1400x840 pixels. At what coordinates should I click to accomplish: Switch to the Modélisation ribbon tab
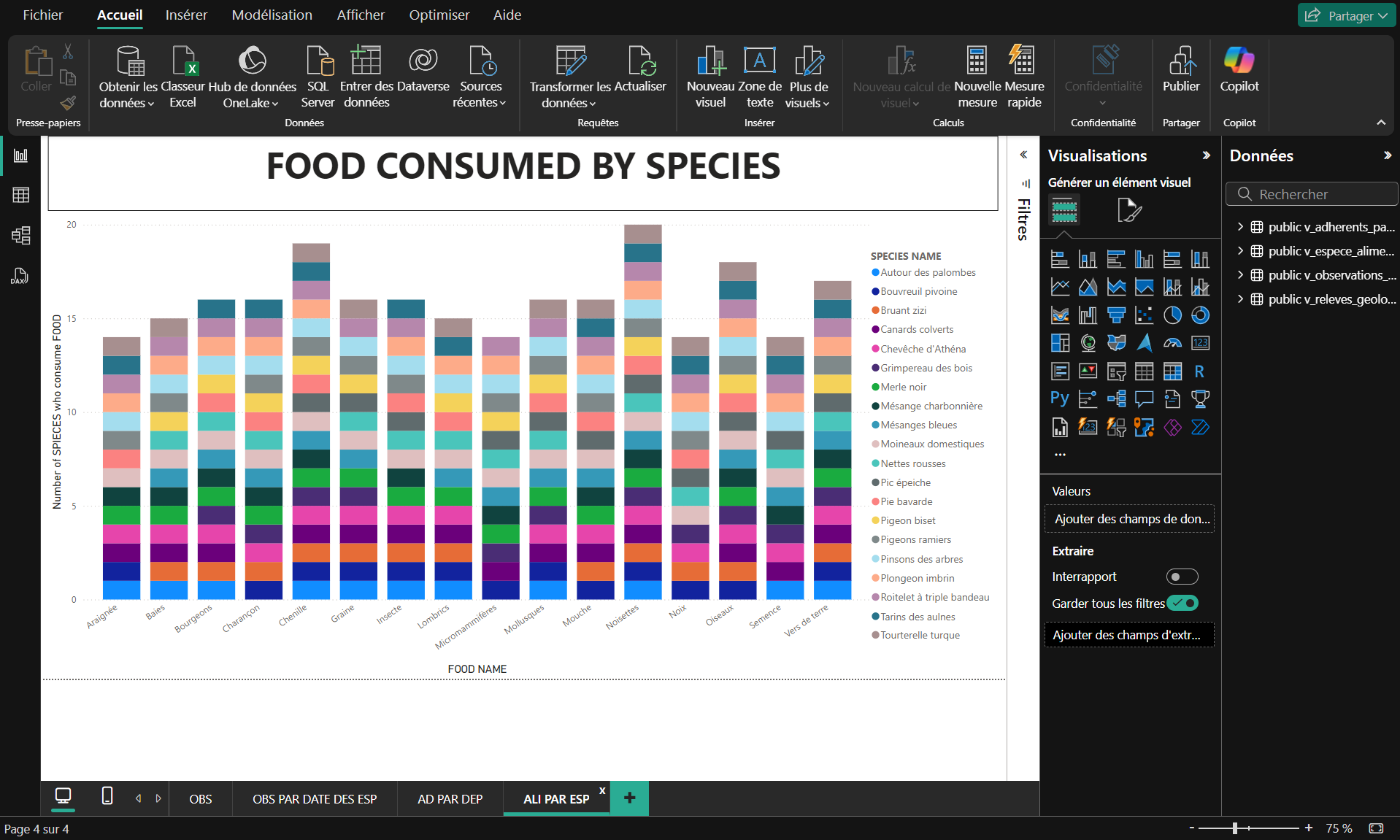pos(272,15)
